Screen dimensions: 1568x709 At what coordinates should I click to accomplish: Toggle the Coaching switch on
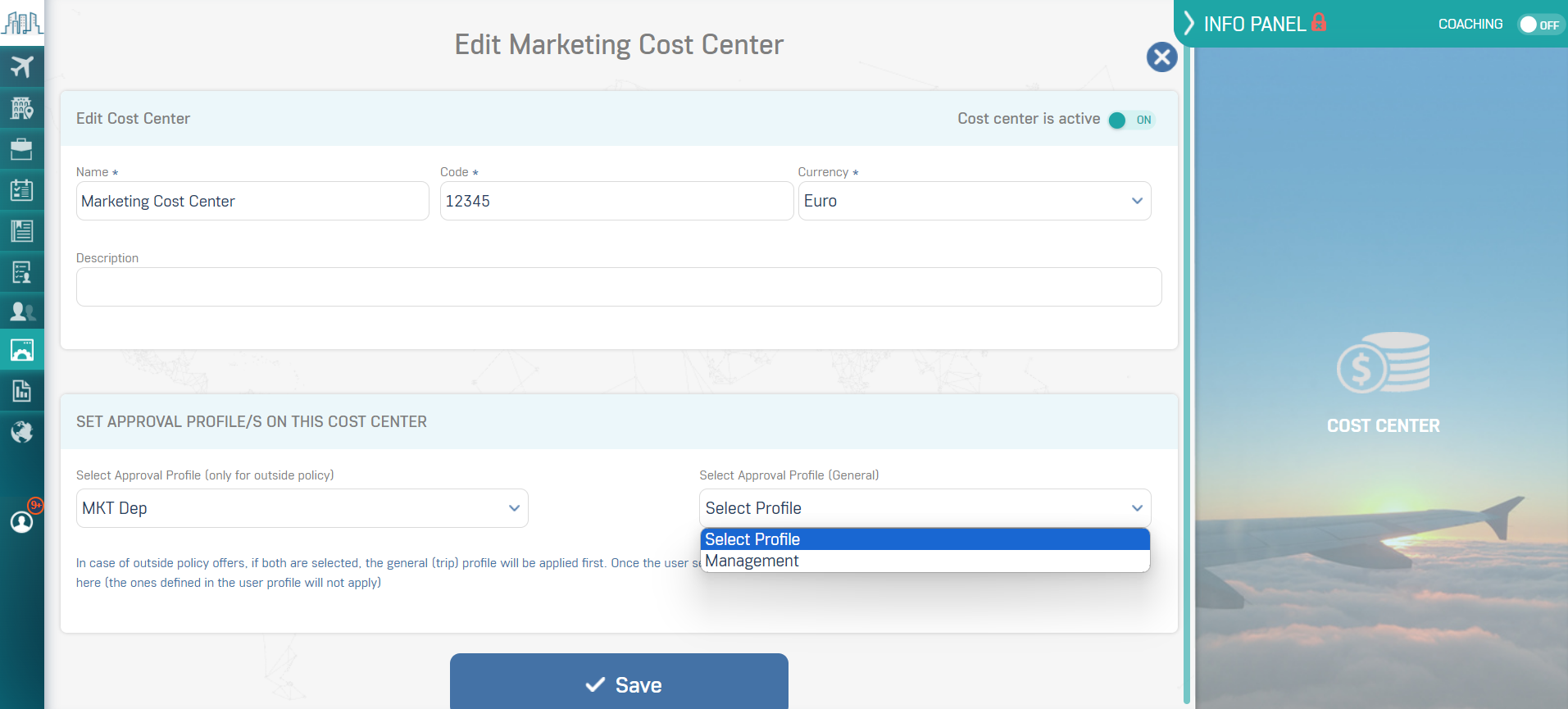pyautogui.click(x=1538, y=25)
